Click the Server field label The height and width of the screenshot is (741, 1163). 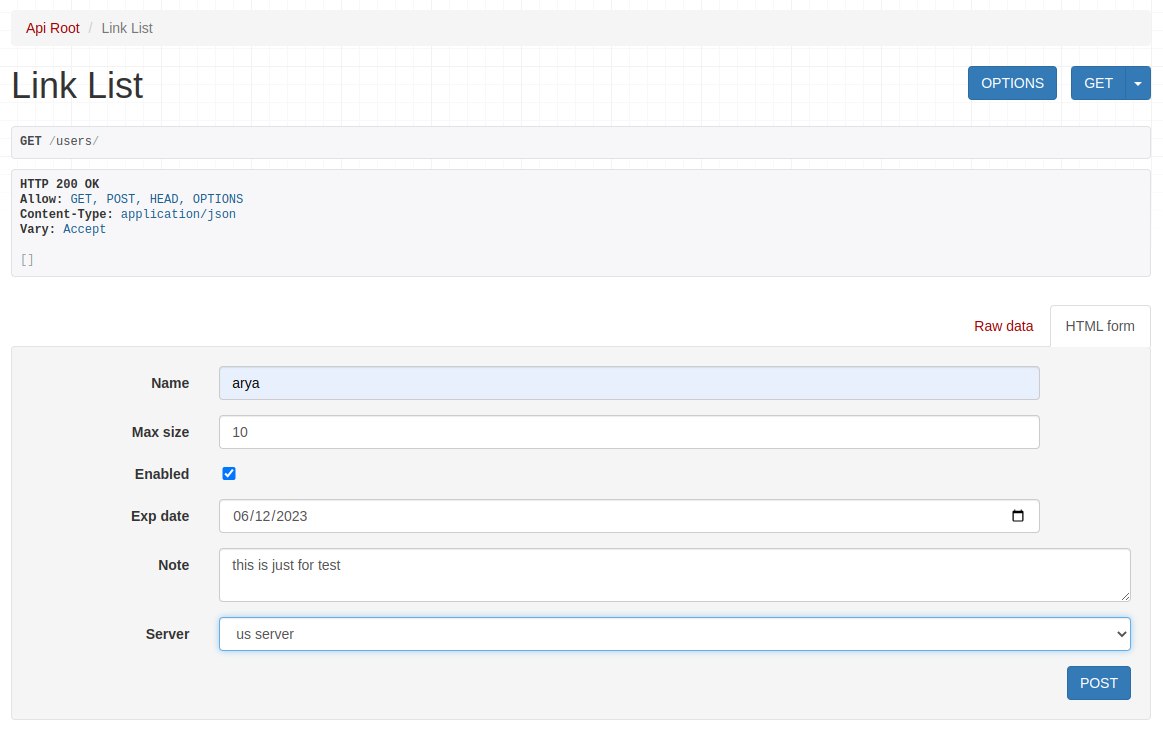tap(168, 634)
